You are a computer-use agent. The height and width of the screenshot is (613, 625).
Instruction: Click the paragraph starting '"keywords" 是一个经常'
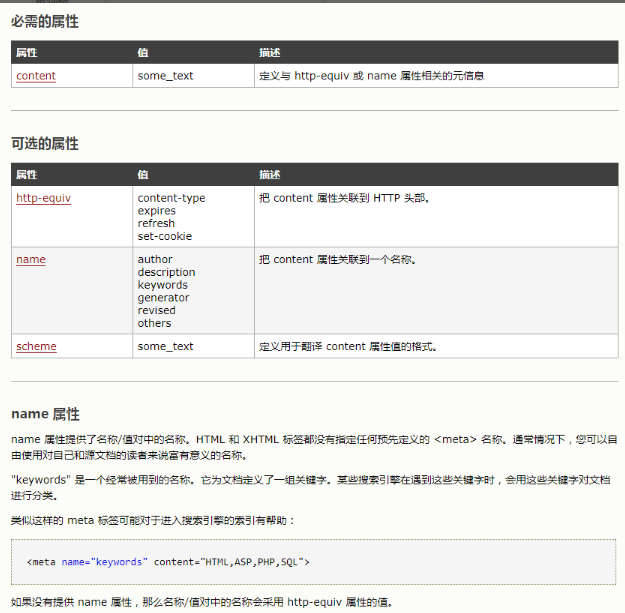pos(311,488)
